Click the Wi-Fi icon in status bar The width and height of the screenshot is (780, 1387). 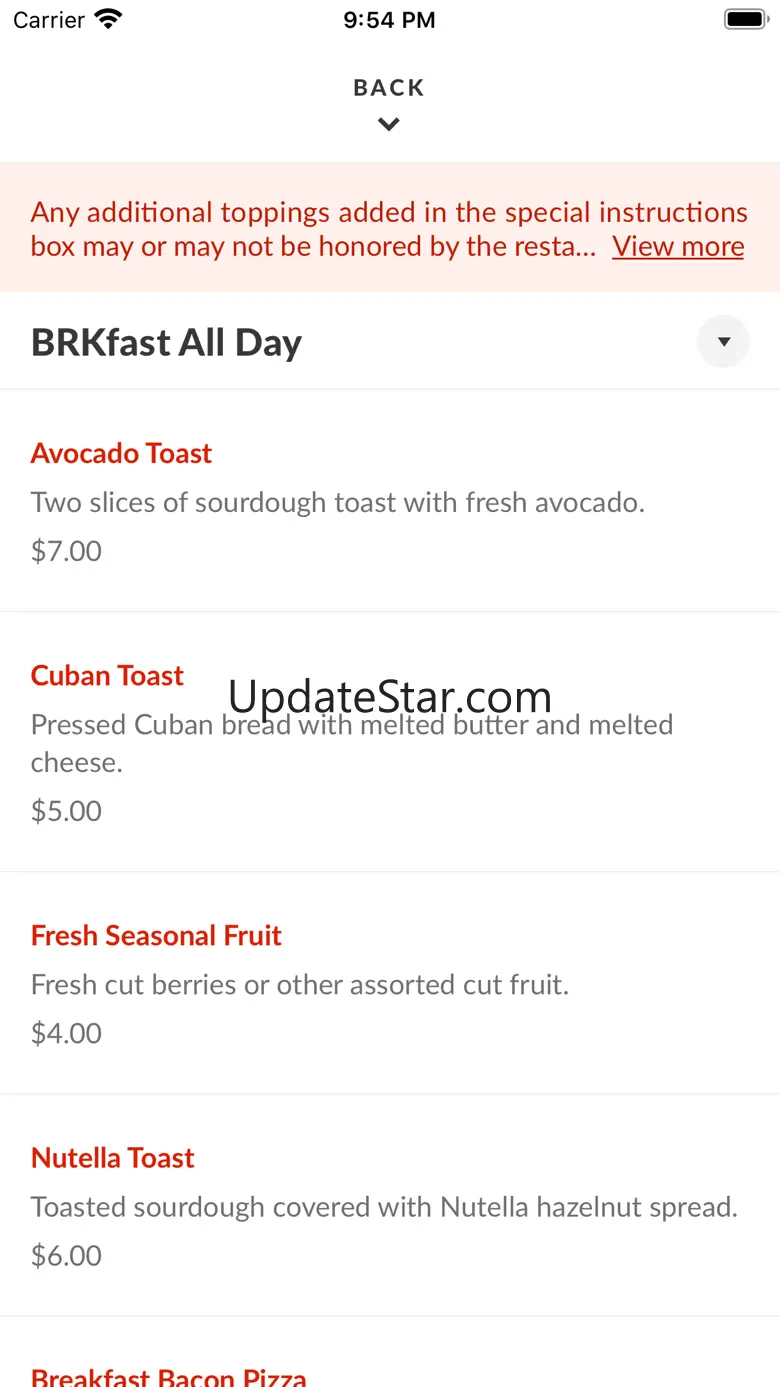click(108, 19)
